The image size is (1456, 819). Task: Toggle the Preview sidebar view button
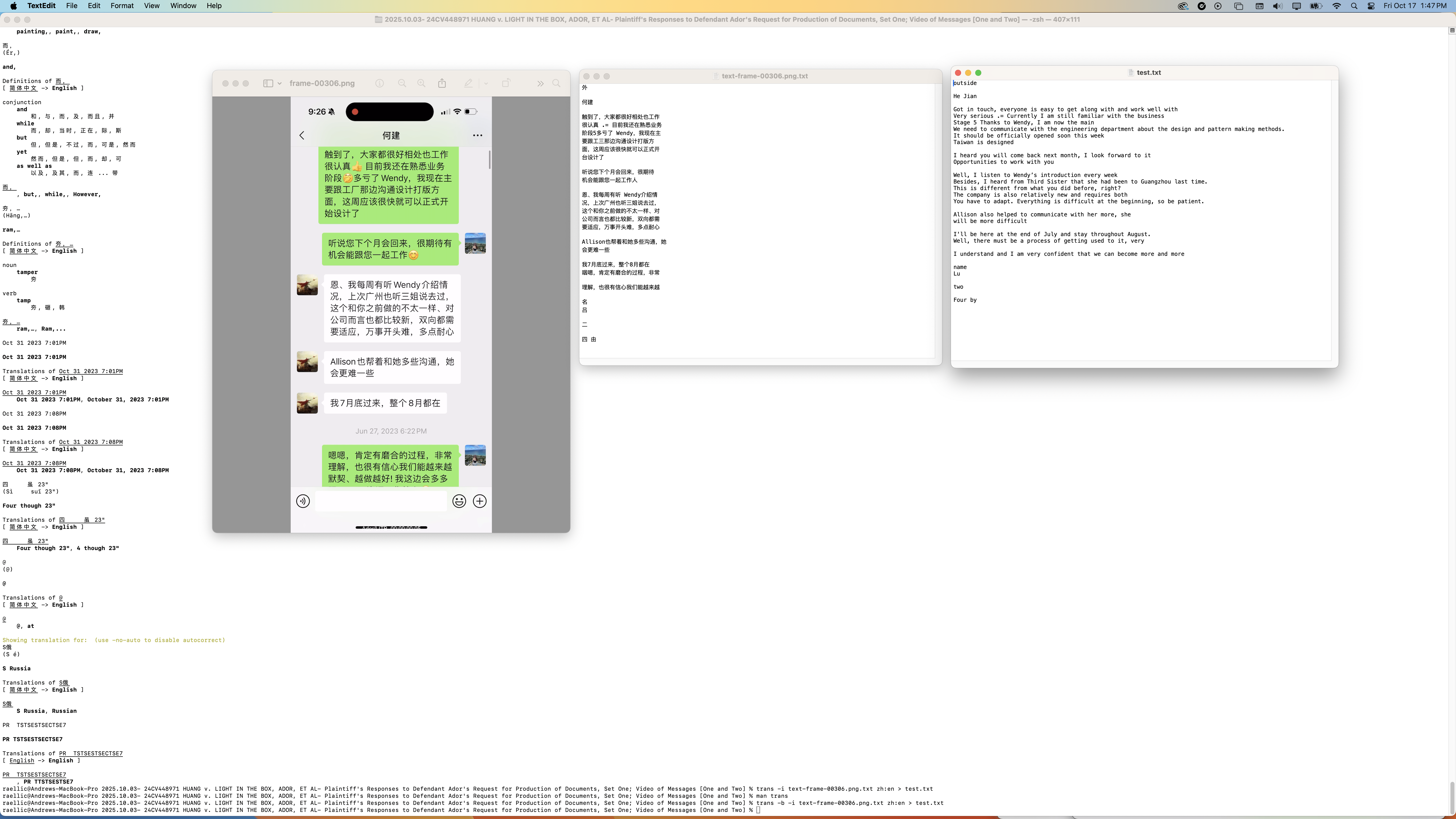tap(268, 83)
